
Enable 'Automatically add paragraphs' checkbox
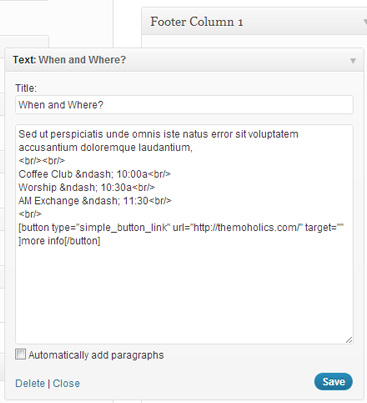tap(20, 354)
